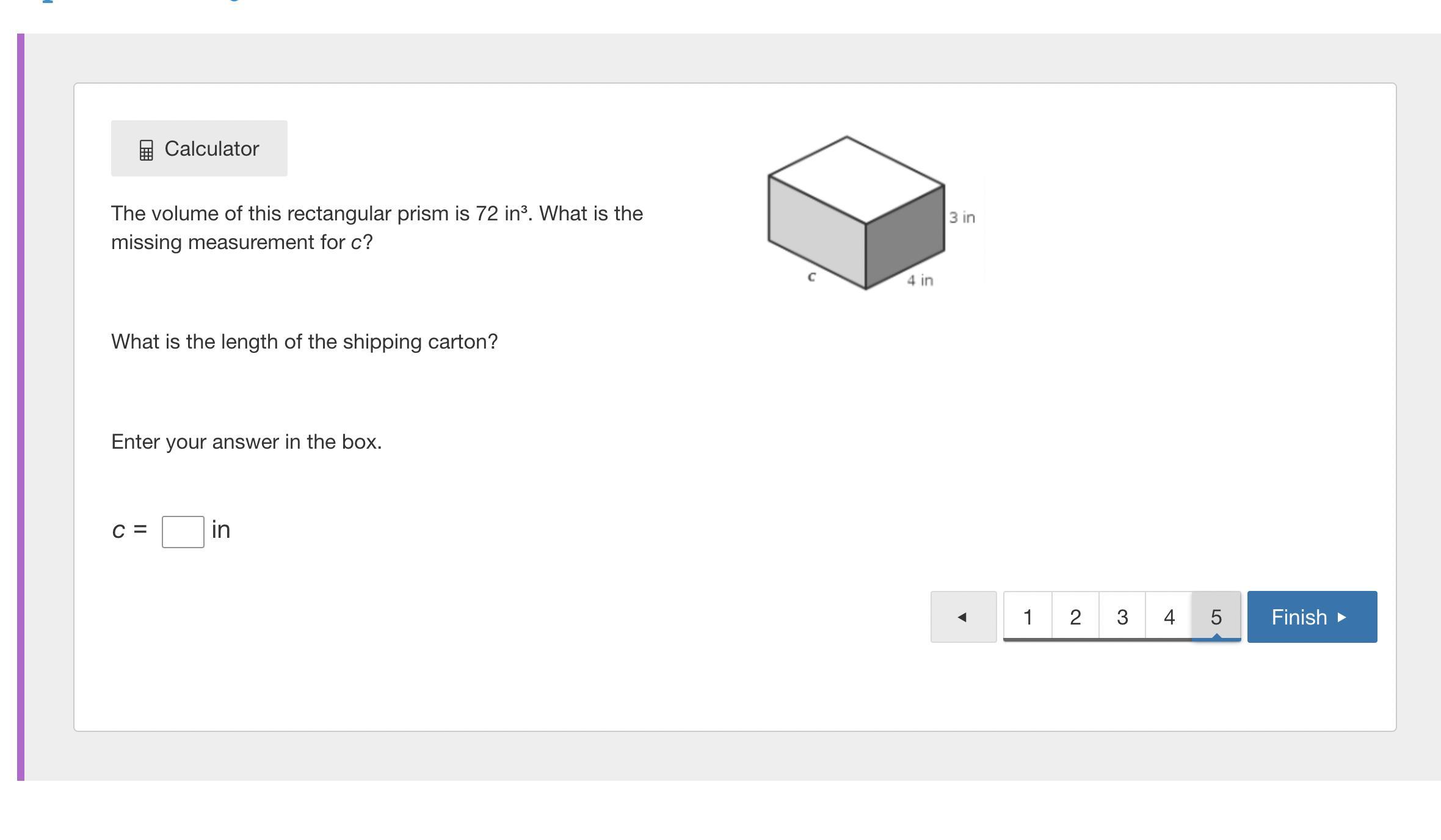This screenshot has width=1441, height=840.
Task: Focus the answer box for c
Action: [183, 532]
